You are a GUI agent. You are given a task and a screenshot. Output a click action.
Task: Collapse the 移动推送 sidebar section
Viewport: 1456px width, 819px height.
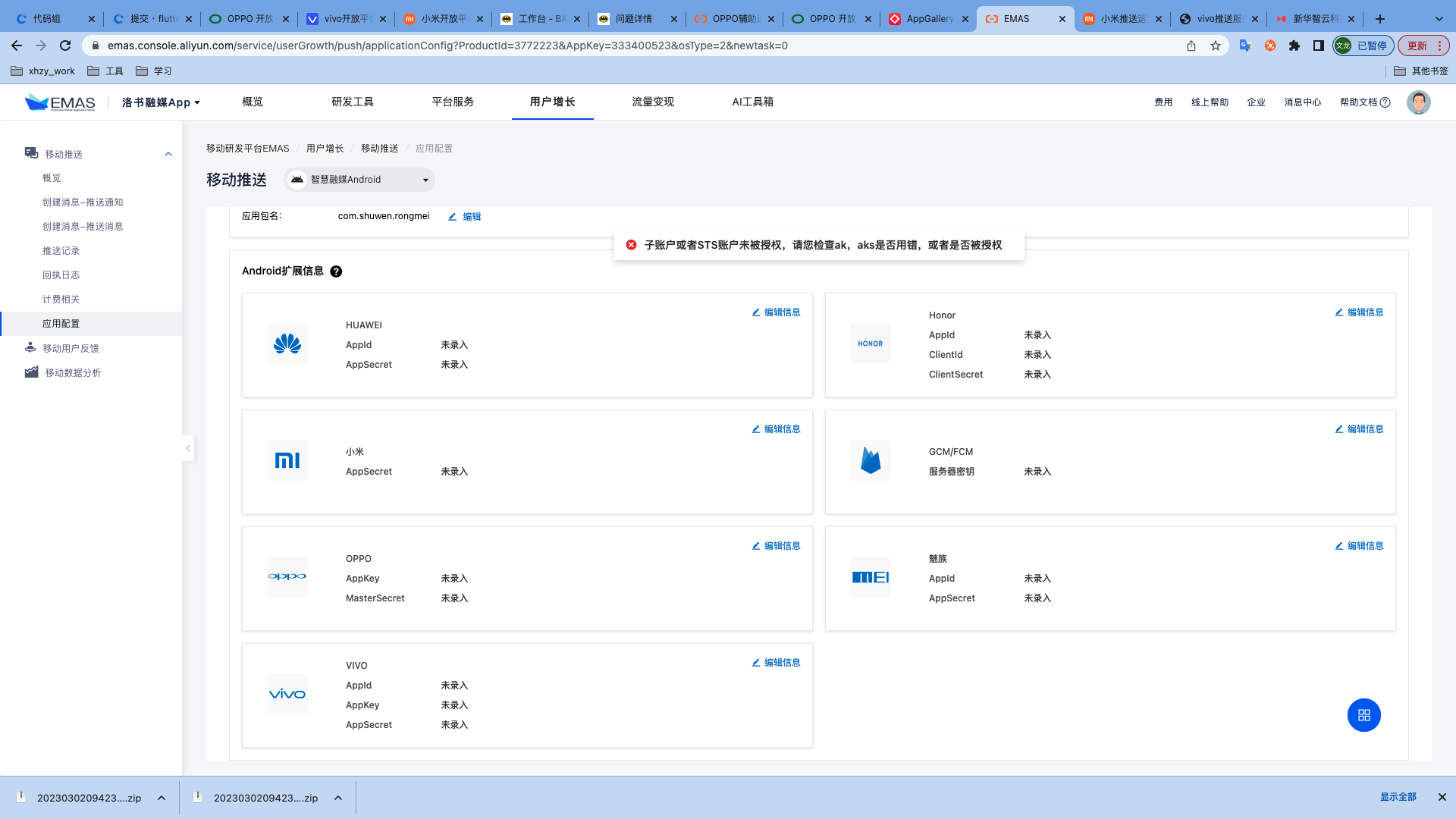tap(168, 154)
